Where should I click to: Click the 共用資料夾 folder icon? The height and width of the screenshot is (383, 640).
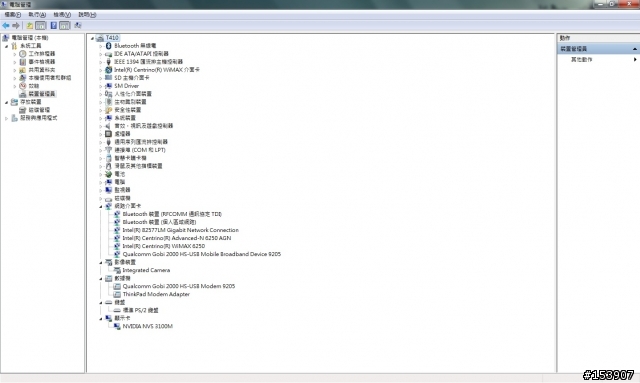pyautogui.click(x=23, y=70)
